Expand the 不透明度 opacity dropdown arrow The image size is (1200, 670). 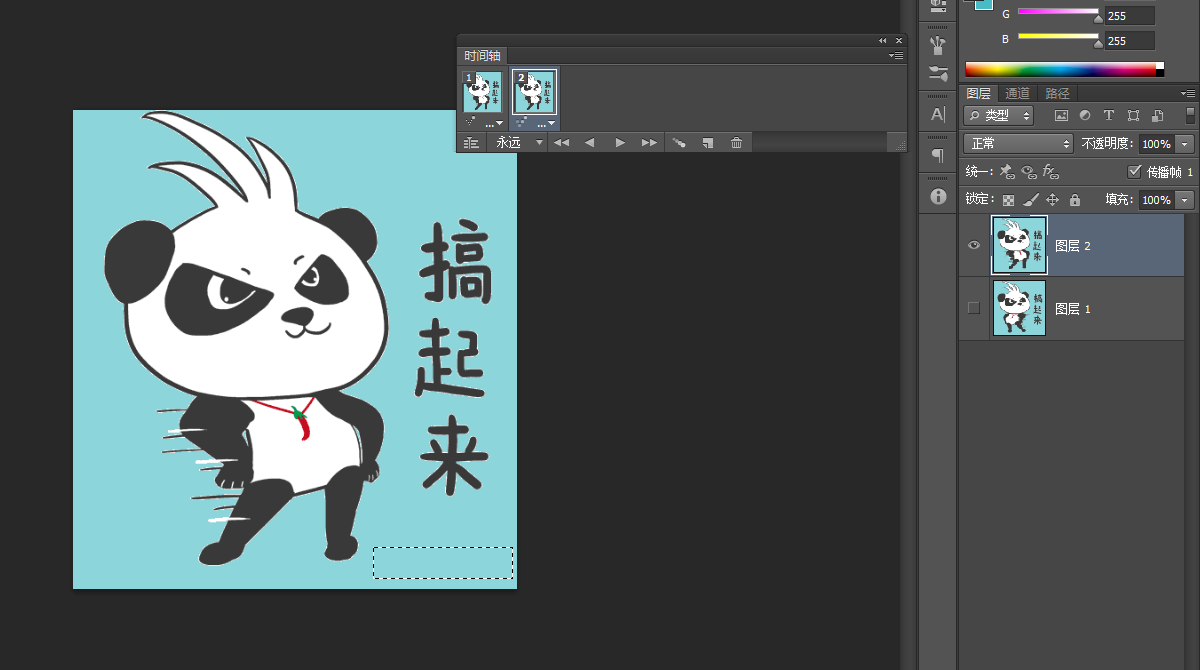click(1185, 144)
